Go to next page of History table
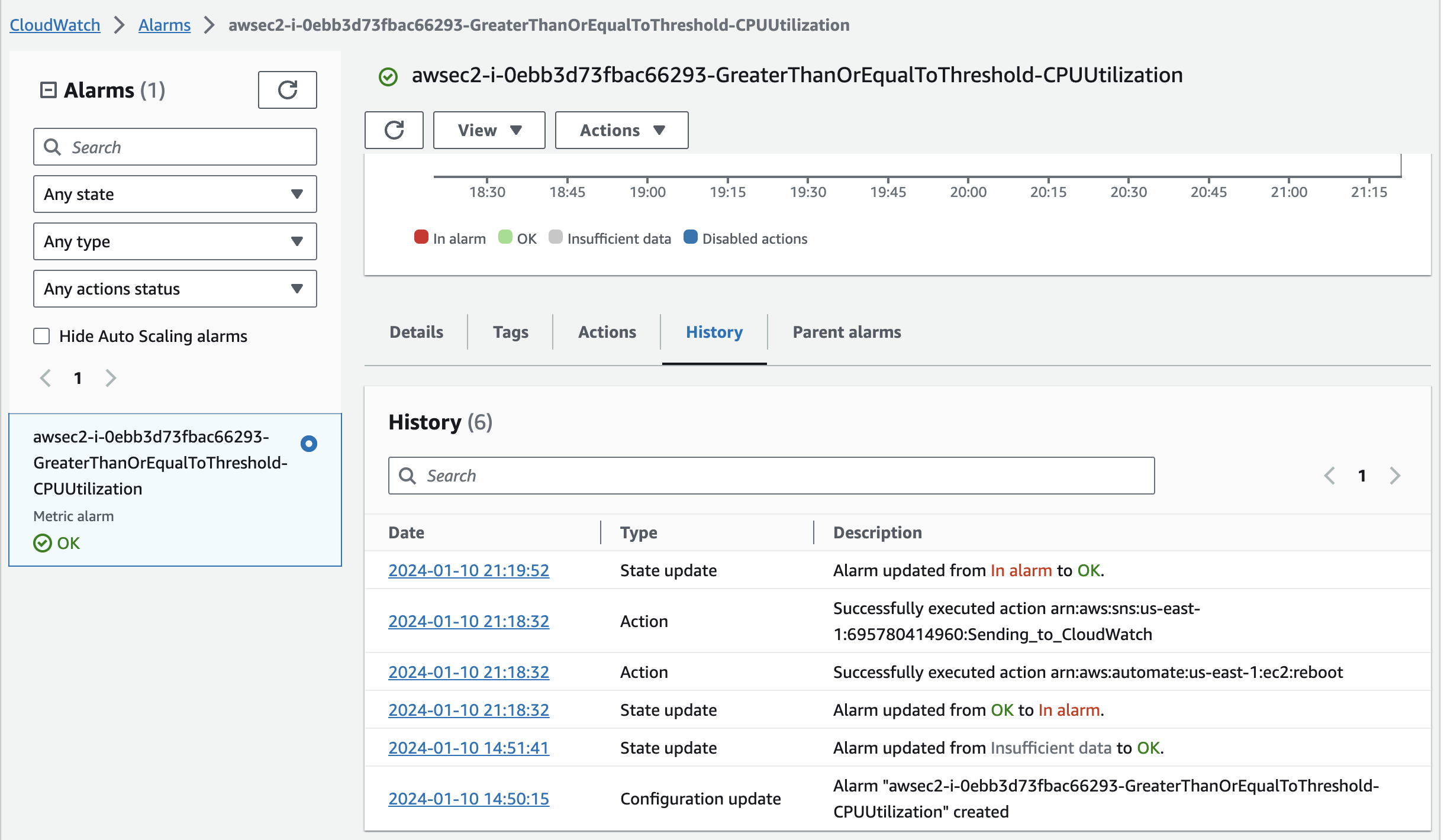Screen dimensions: 1444x840 [1395, 476]
